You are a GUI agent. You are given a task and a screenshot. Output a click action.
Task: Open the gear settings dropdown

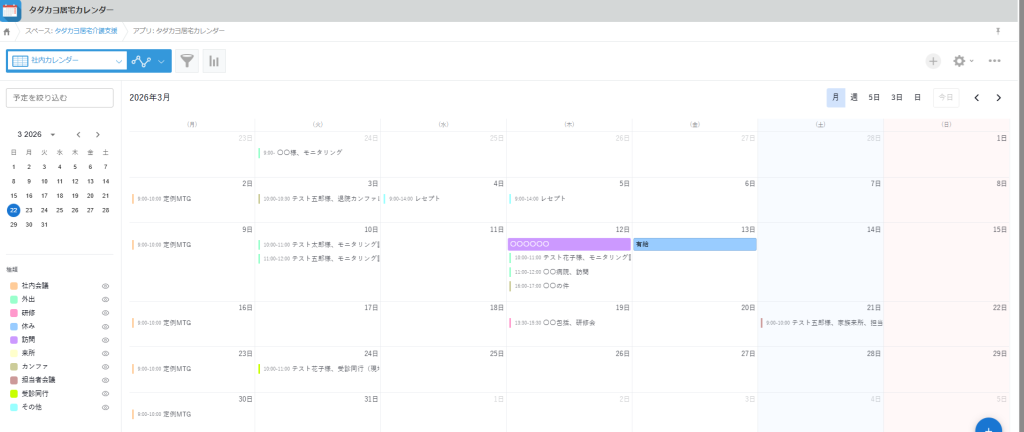[x=963, y=61]
